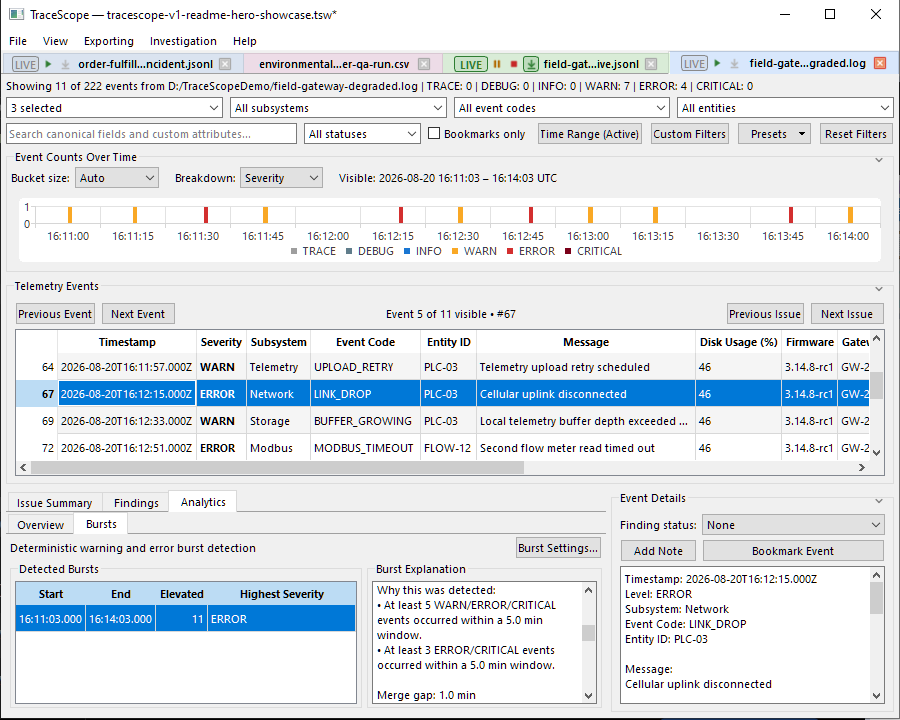Close the field-gate degraded.log tab

880,63
